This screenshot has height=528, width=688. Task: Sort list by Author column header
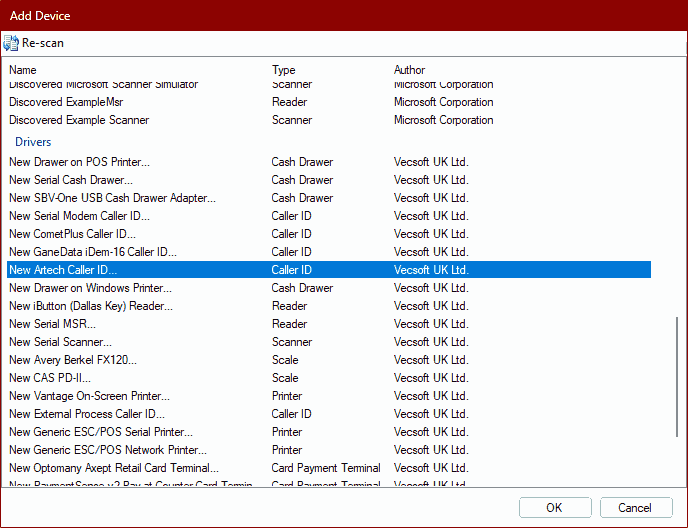pyautogui.click(x=409, y=70)
